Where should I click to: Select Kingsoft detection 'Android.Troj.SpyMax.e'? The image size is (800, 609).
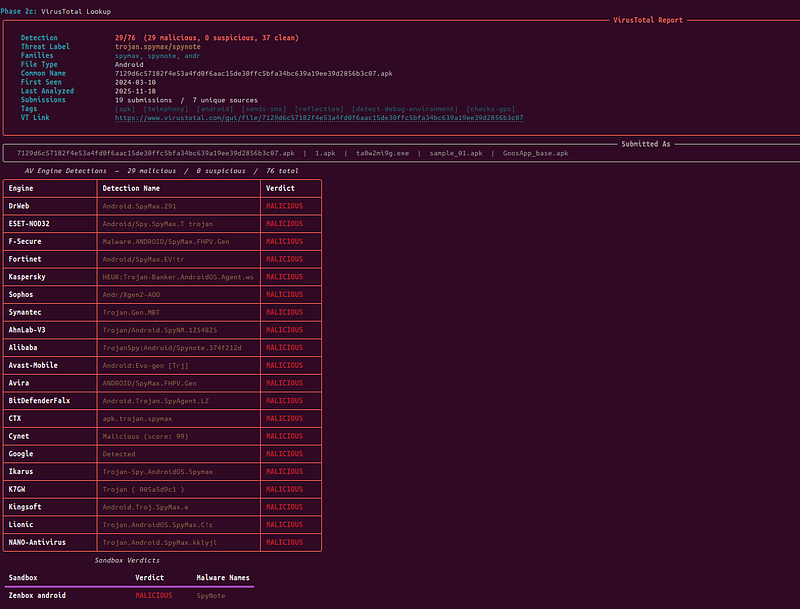tap(145, 507)
